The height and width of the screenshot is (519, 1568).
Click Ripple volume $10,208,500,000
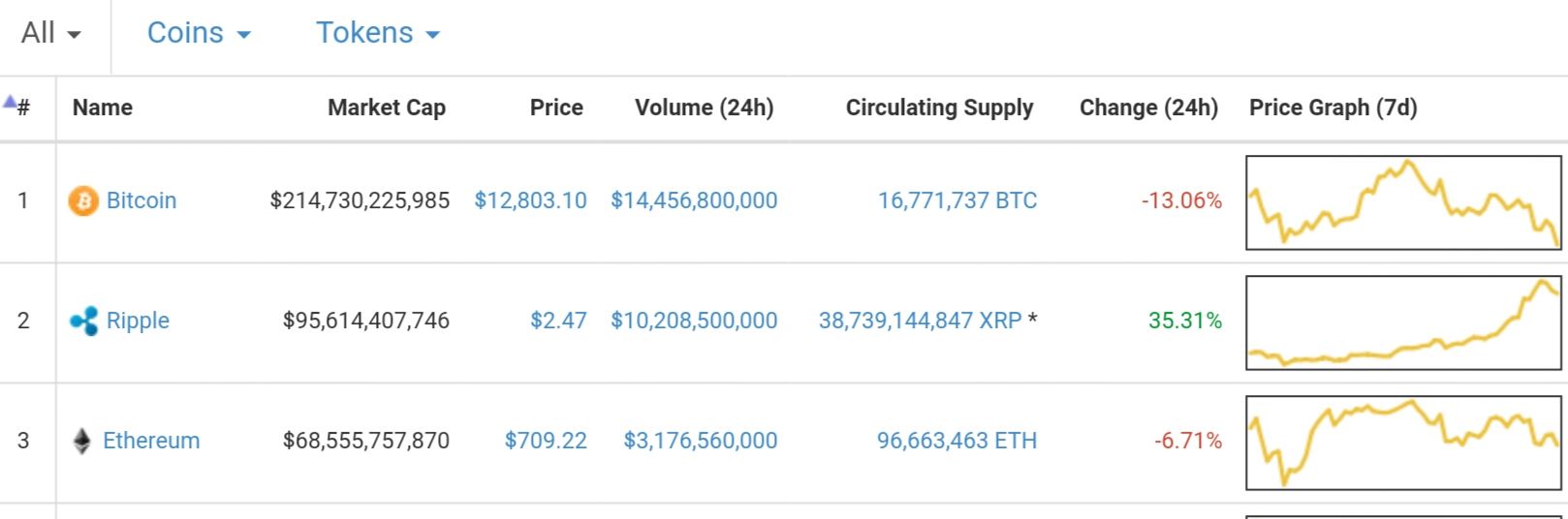(694, 321)
